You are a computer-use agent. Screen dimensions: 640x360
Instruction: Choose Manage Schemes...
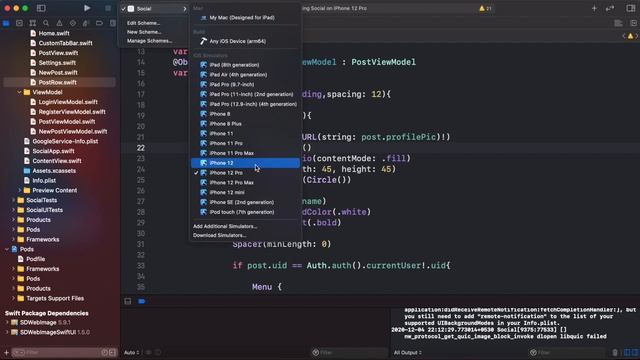tap(149, 41)
